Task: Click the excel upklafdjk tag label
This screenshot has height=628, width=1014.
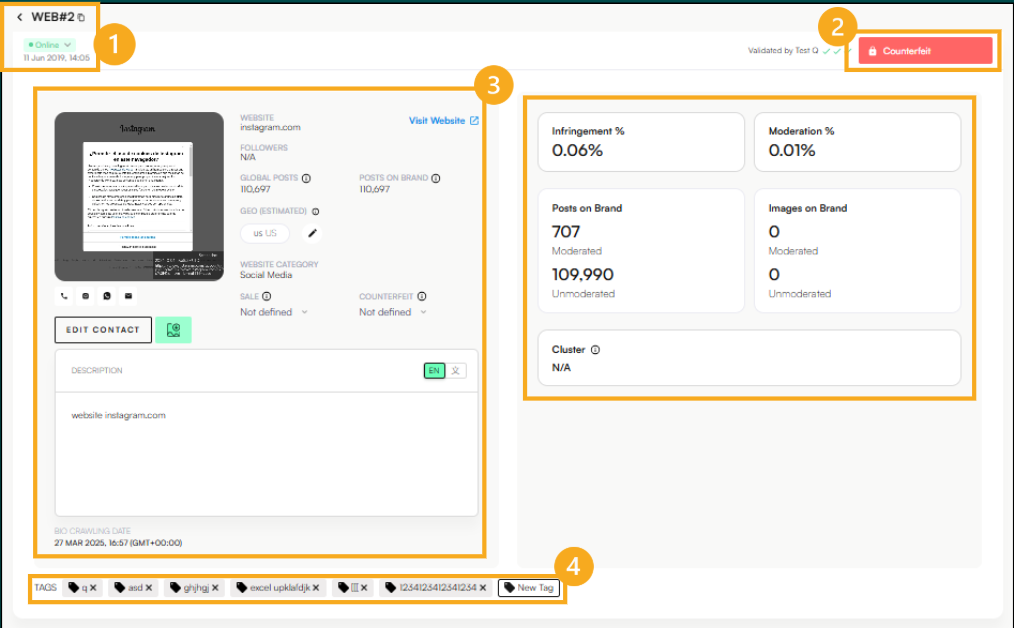Action: coord(280,588)
